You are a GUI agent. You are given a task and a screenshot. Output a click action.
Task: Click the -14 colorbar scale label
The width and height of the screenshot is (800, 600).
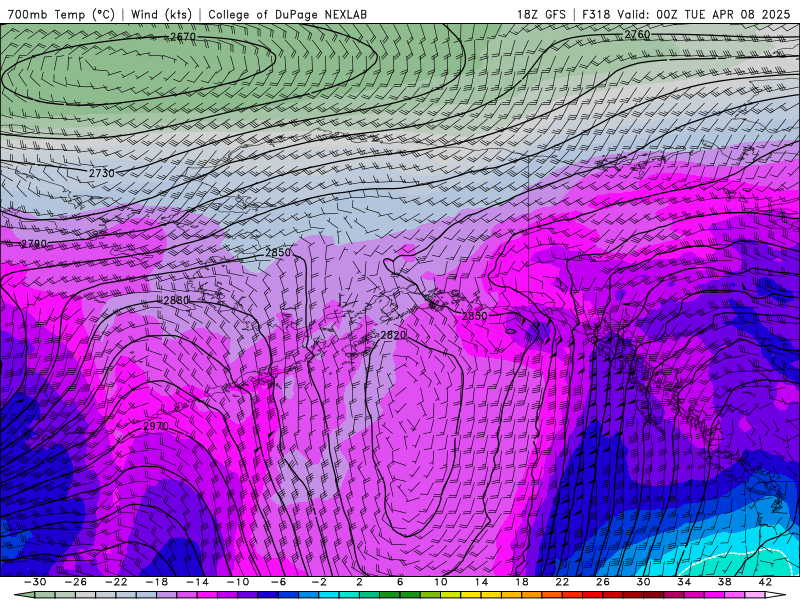(197, 582)
